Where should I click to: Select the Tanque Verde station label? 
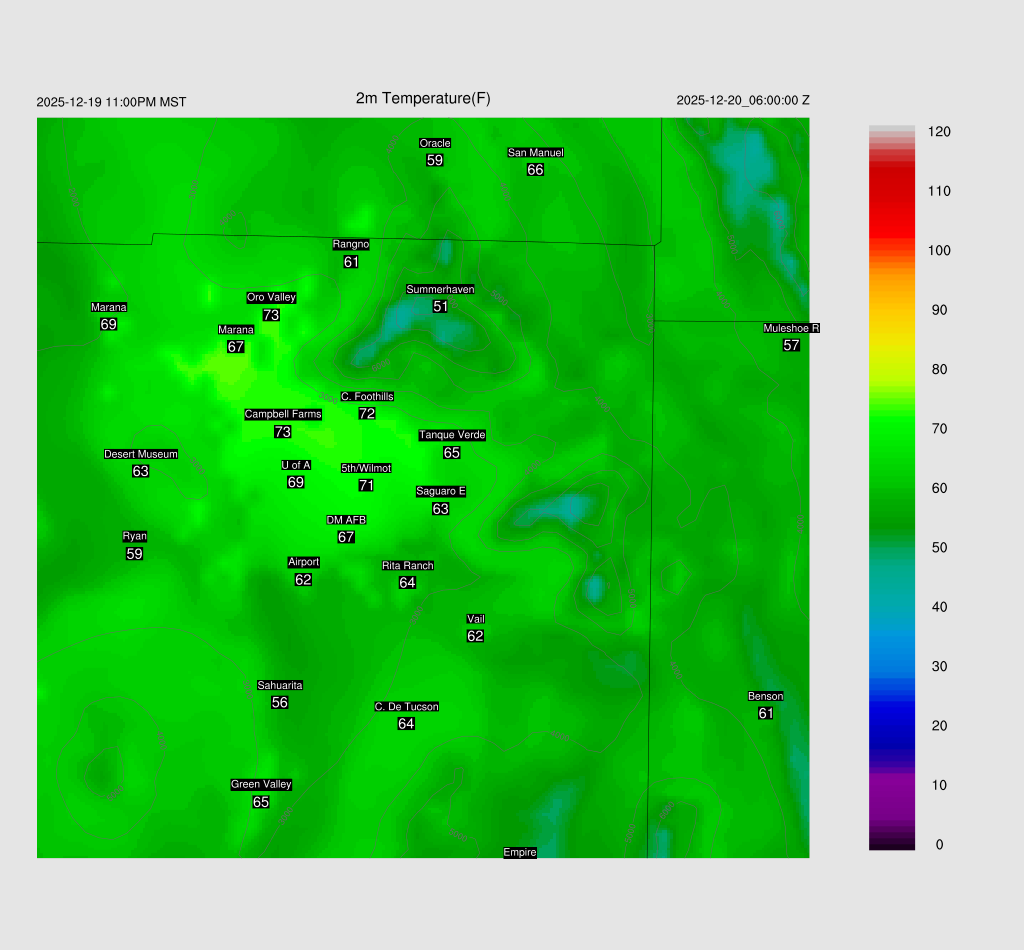click(452, 435)
